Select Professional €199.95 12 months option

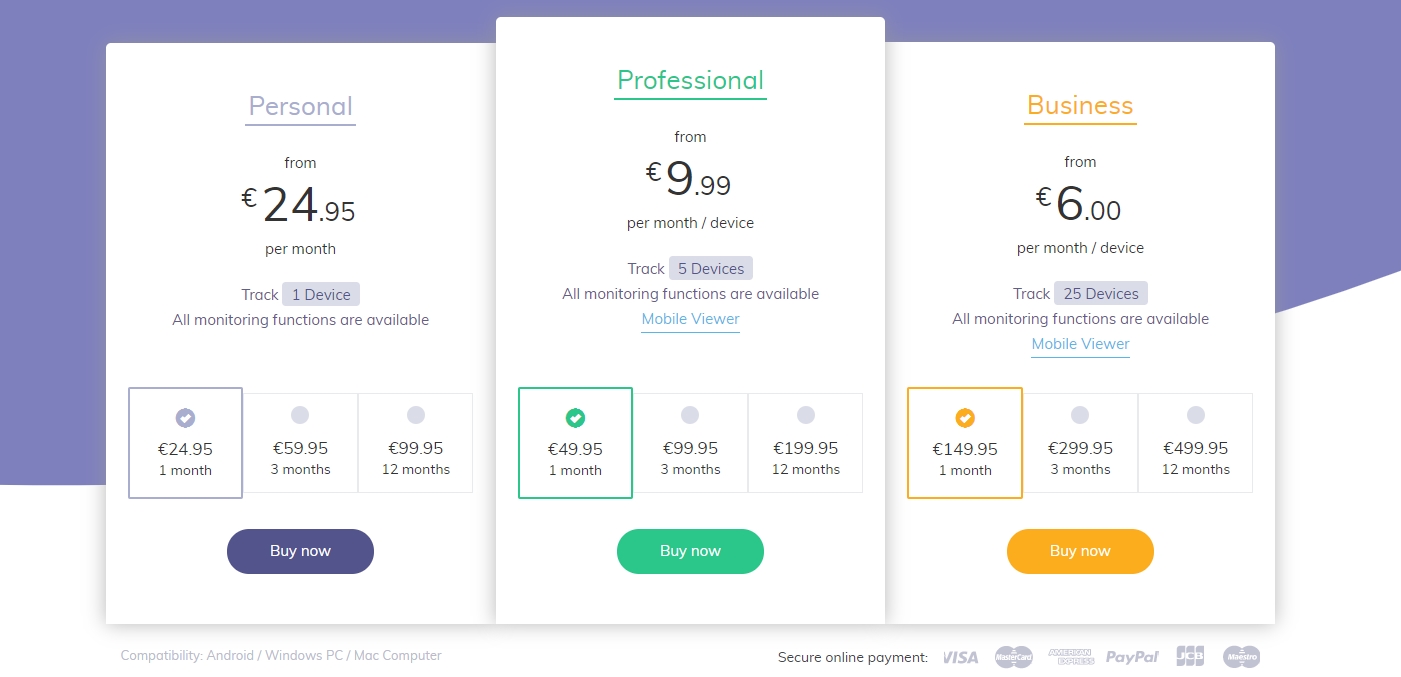[806, 443]
